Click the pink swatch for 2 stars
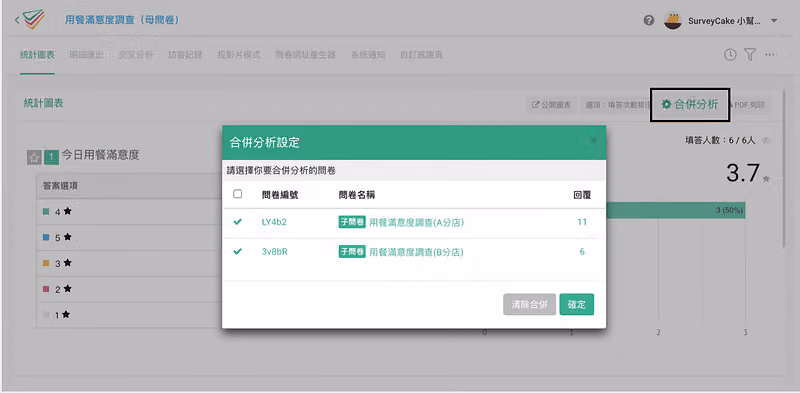800x393 pixels. [x=46, y=289]
